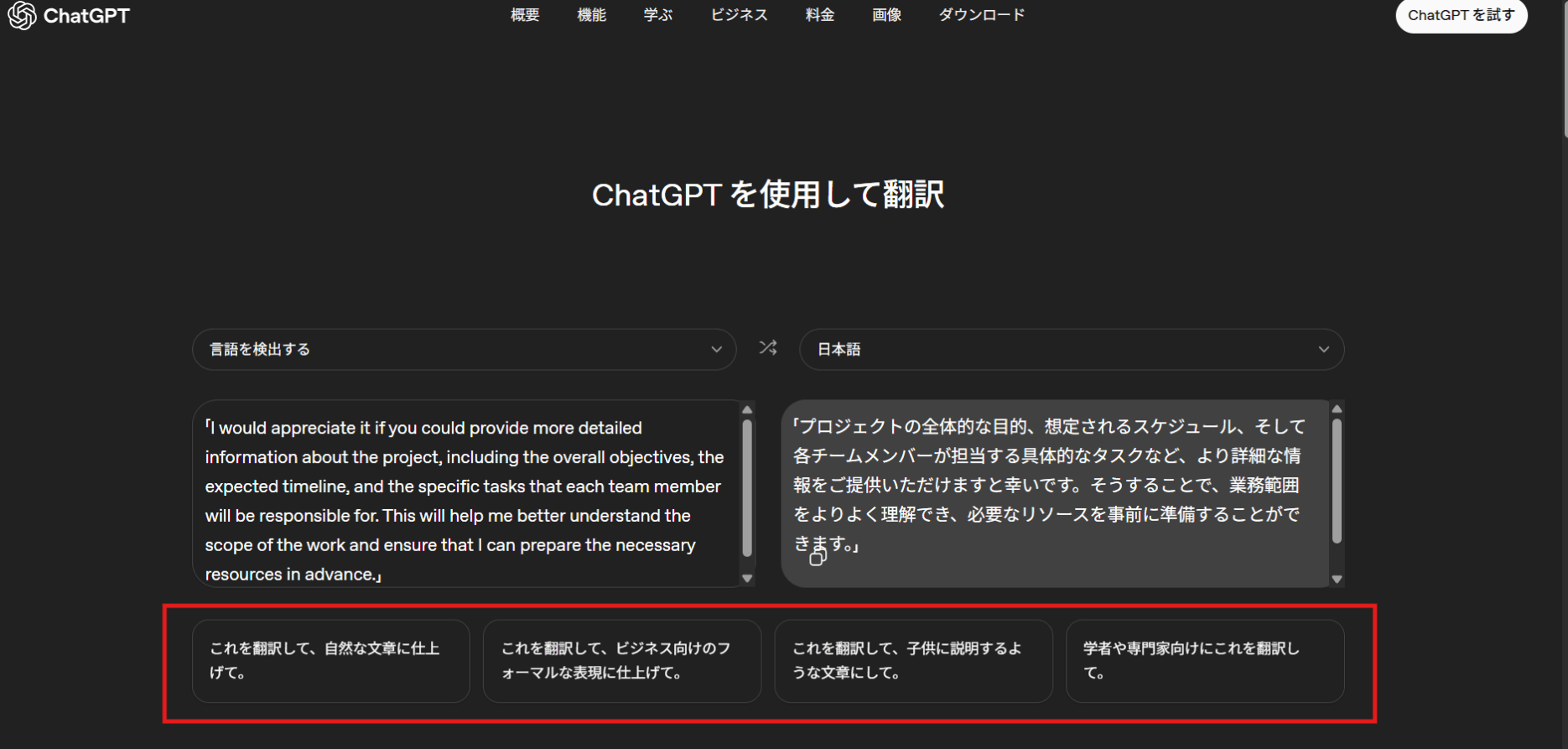Screen dimensions: 1568x749
Task: Open the 言語を検出する source language dropdown
Action: (x=464, y=349)
